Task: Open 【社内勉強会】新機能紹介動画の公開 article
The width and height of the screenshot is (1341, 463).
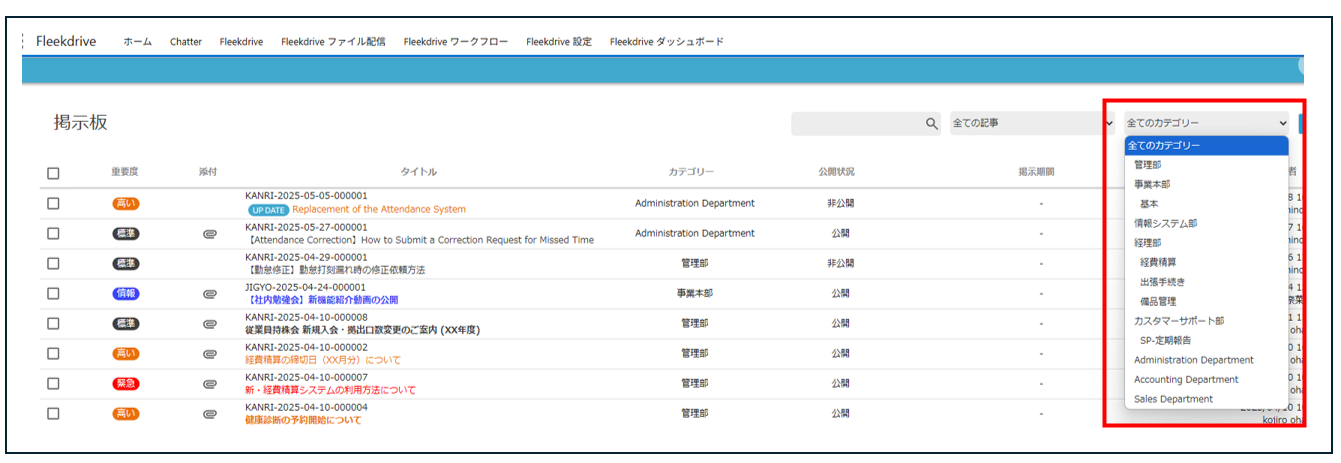Action: click(322, 300)
